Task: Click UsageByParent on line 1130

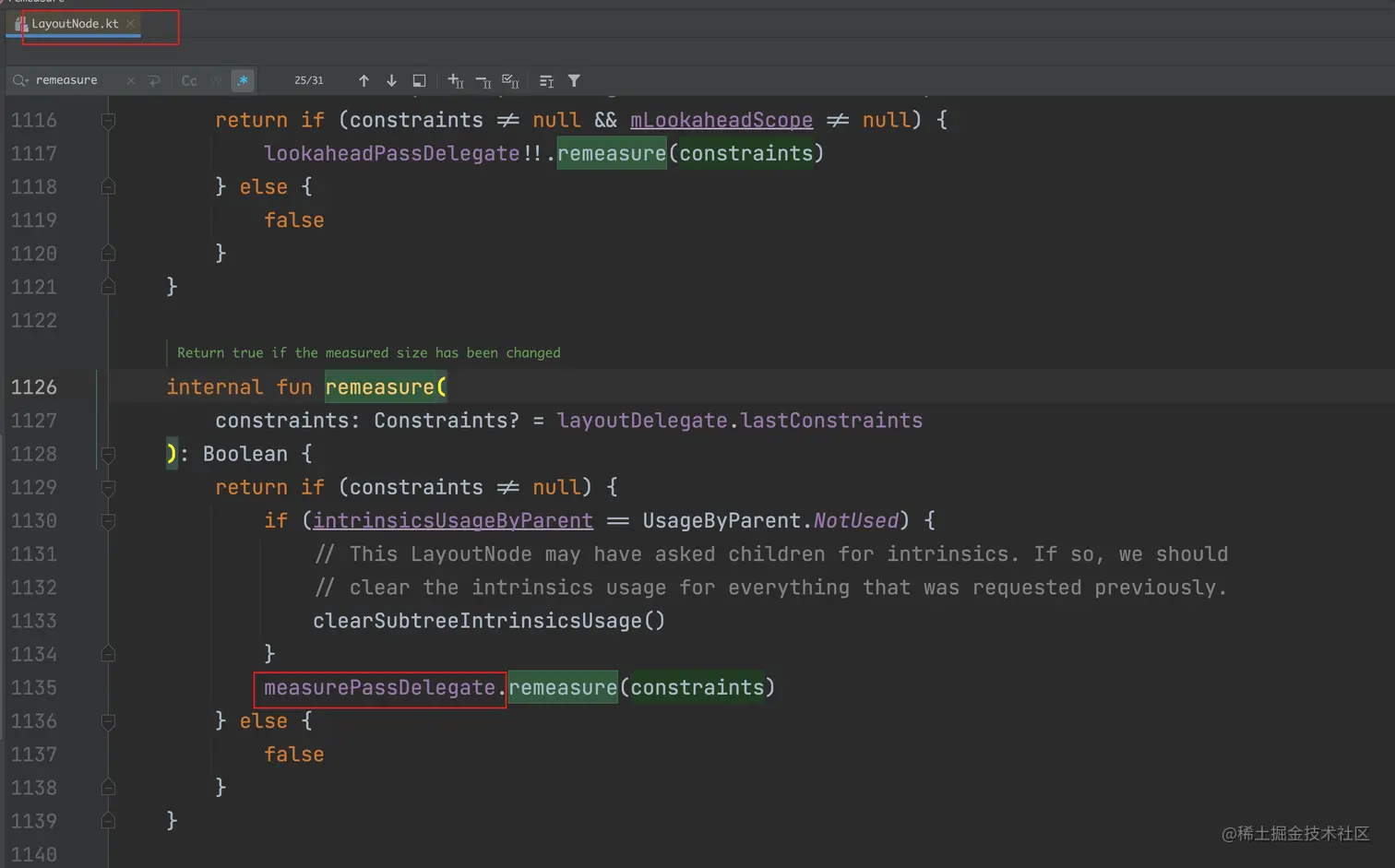Action: click(721, 520)
